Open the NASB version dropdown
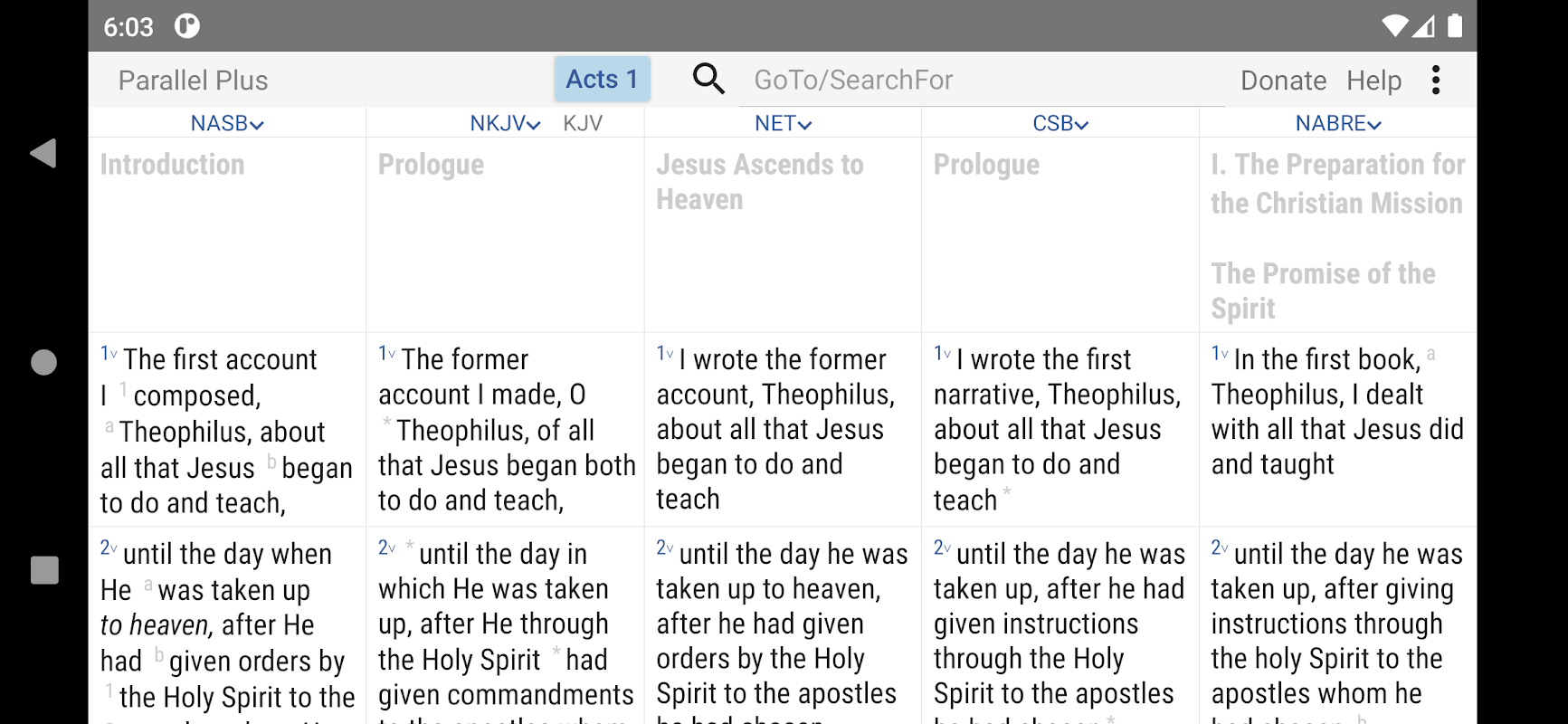 (x=227, y=123)
